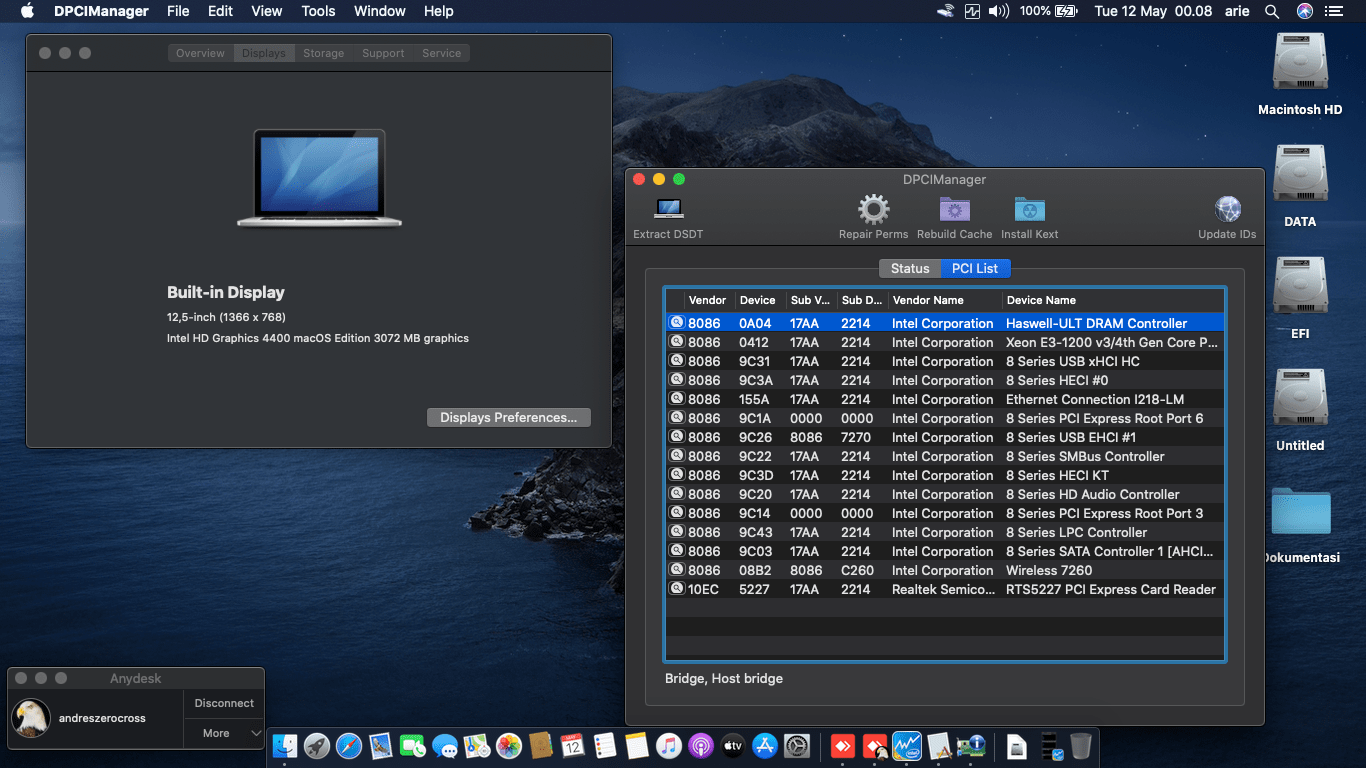1366x768 pixels.
Task: Click the lookup icon on the 08B2 row
Action: tap(677, 570)
